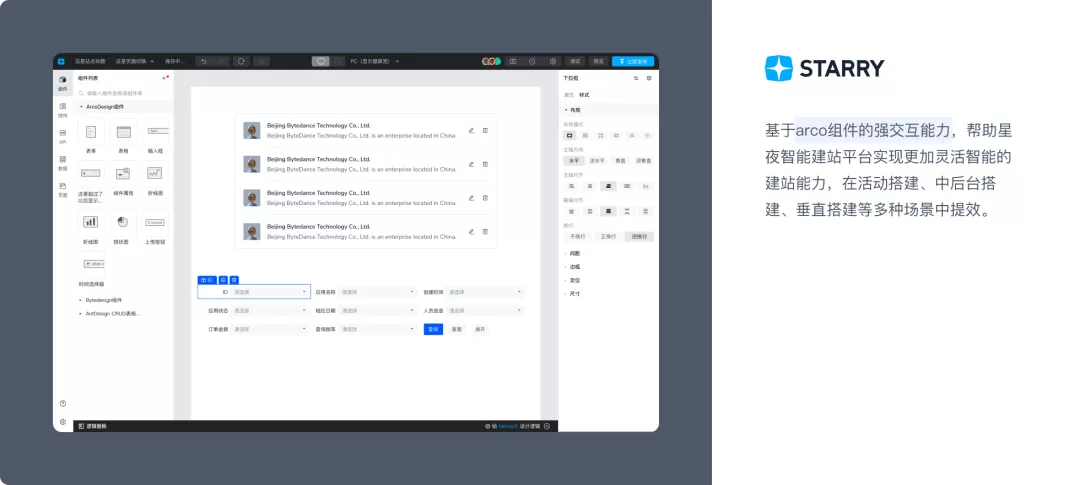Screen dimensions: 1080x485
Task: Click the add-component plus icon with red dot
Action: (164, 78)
